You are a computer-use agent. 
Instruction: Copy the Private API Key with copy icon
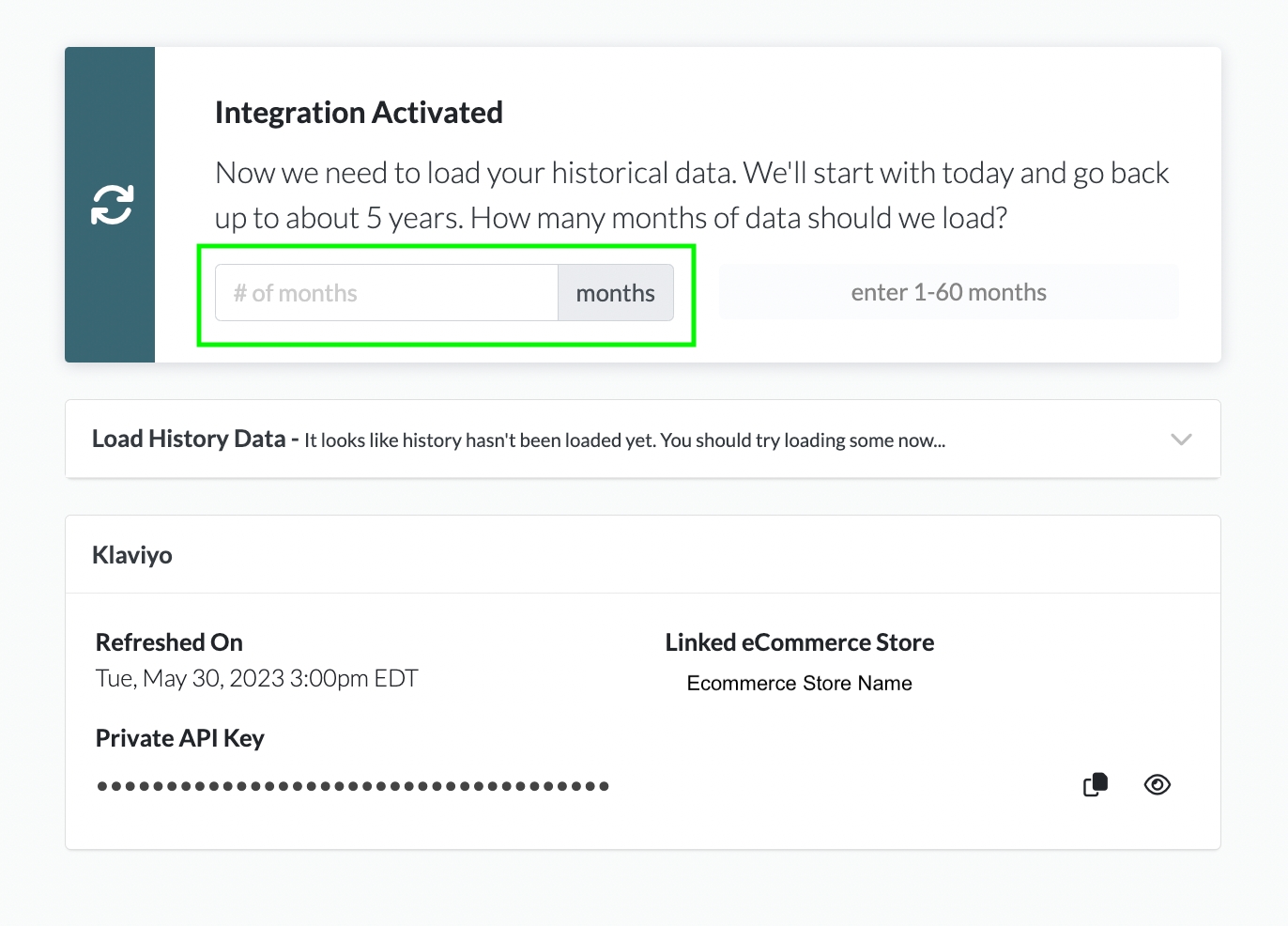(x=1096, y=784)
